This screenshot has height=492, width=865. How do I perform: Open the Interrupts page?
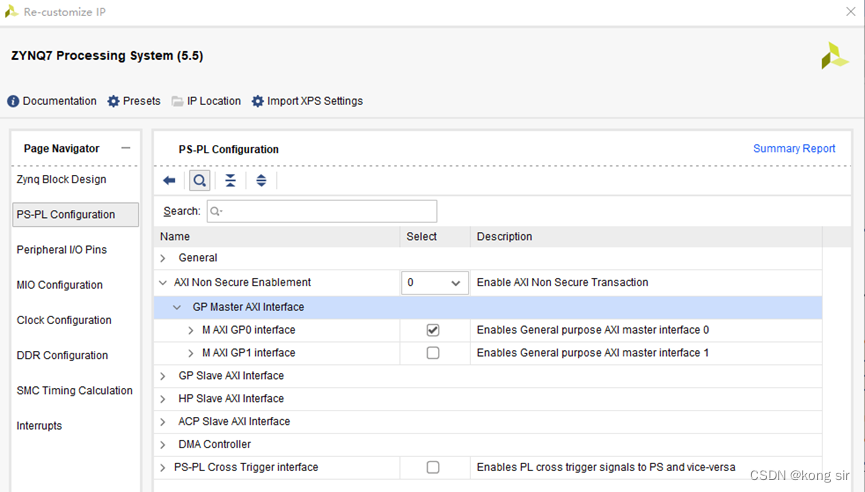[39, 426]
